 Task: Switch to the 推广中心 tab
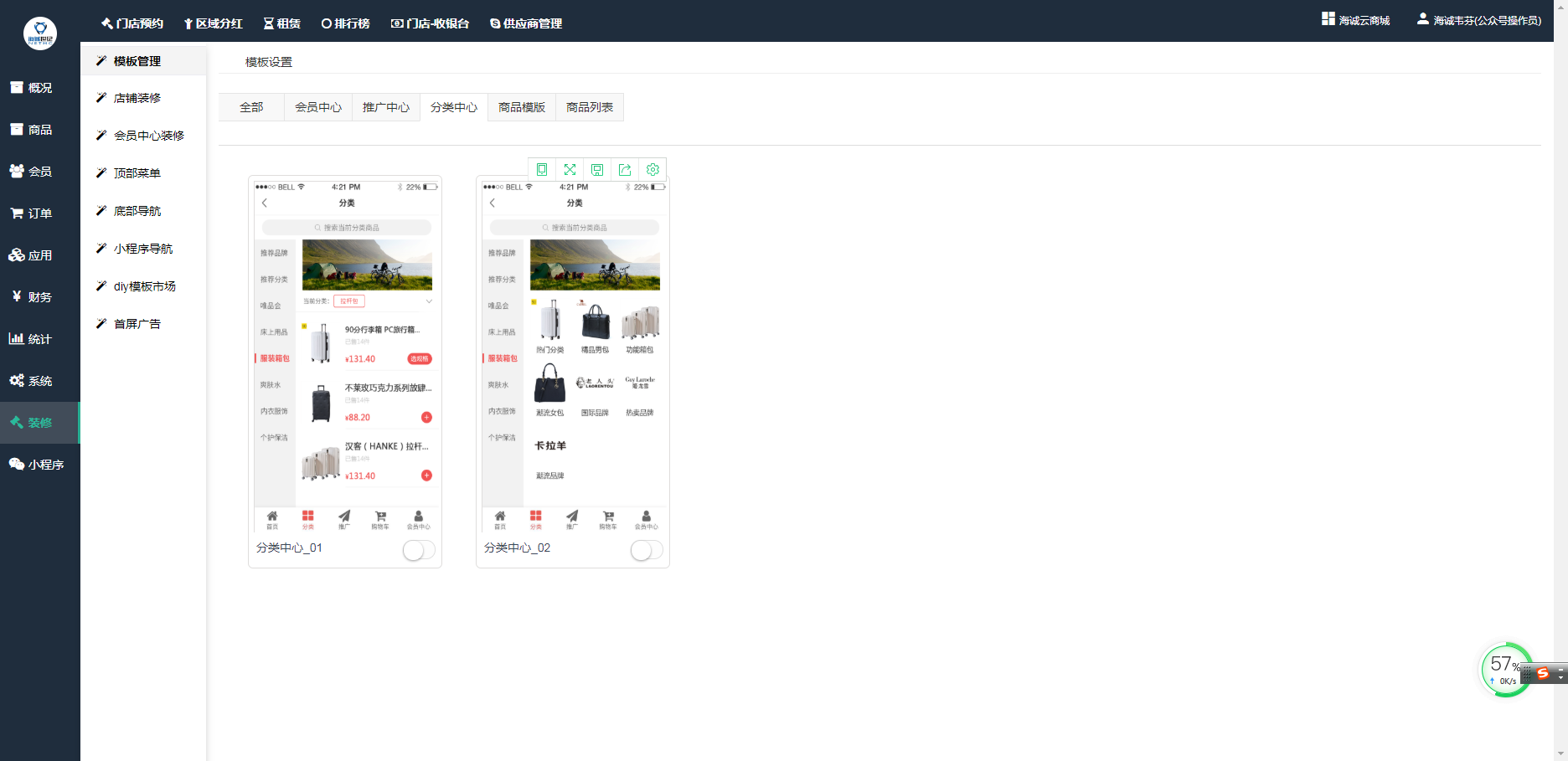point(386,107)
